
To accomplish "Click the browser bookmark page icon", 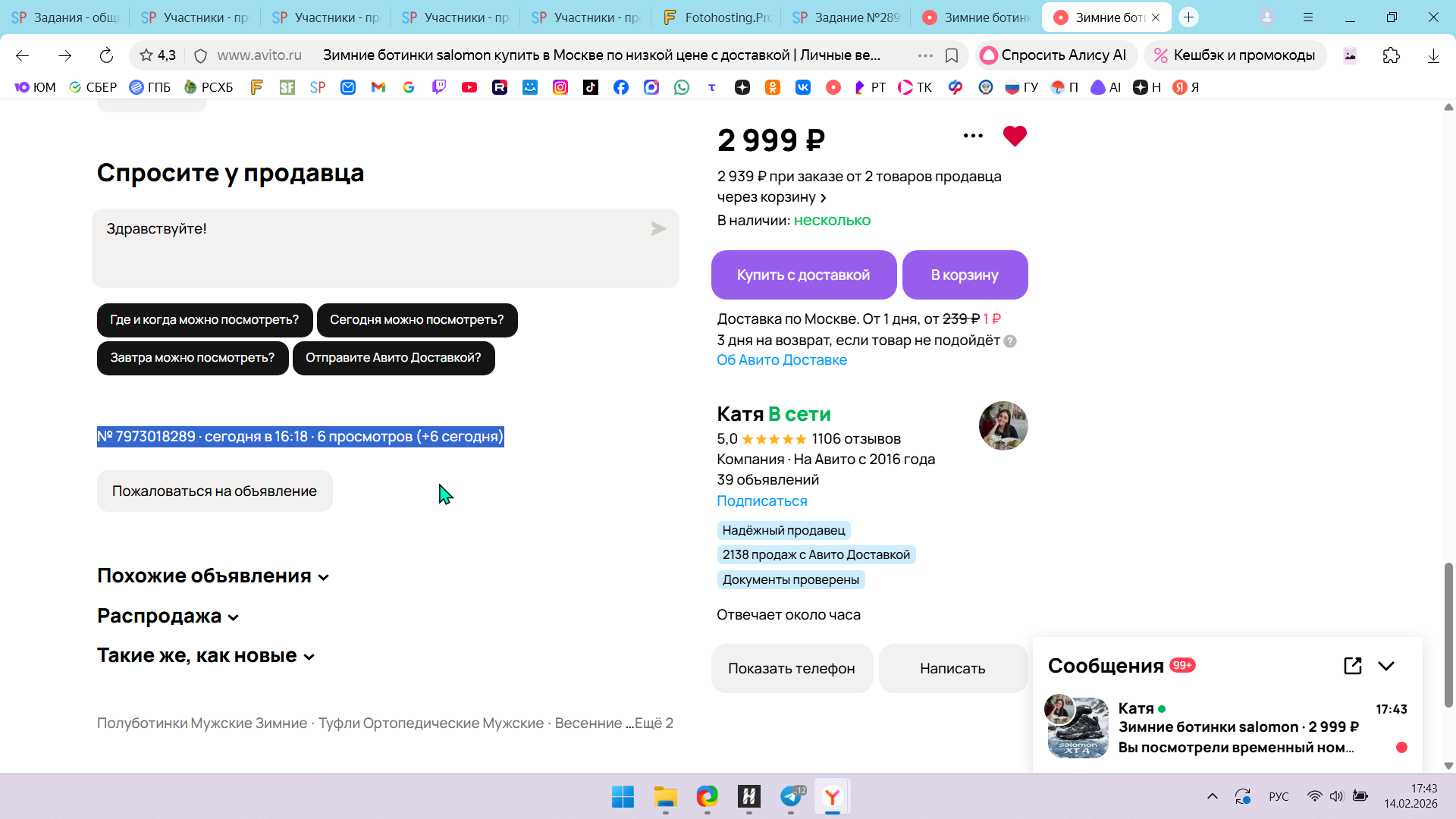I will pyautogui.click(x=952, y=55).
